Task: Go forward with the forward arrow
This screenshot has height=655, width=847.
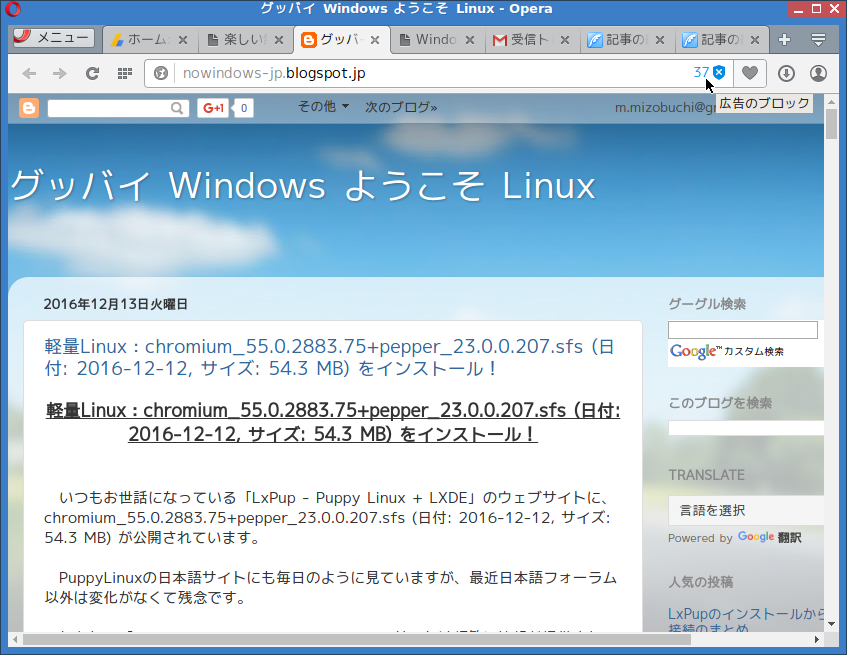Action: [x=59, y=73]
